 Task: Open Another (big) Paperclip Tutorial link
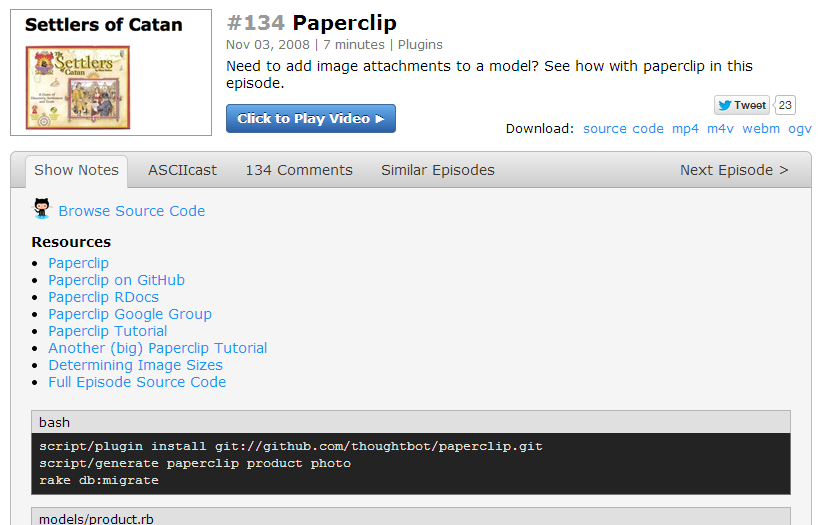(158, 348)
